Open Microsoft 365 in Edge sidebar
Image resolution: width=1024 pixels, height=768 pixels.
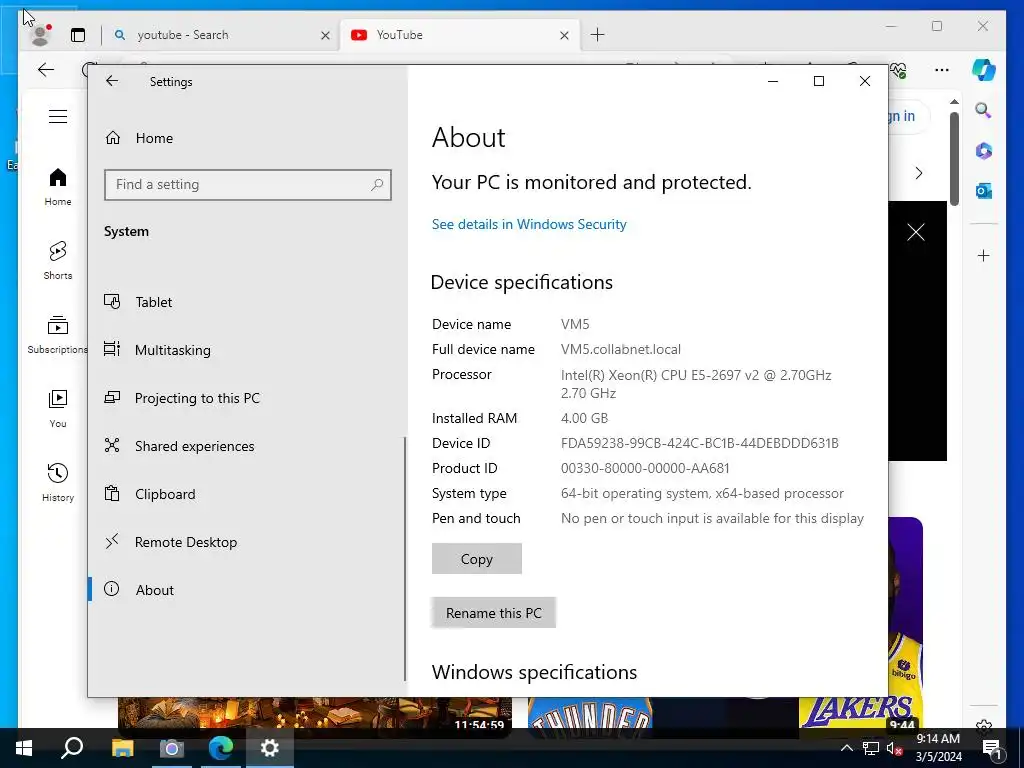[984, 151]
